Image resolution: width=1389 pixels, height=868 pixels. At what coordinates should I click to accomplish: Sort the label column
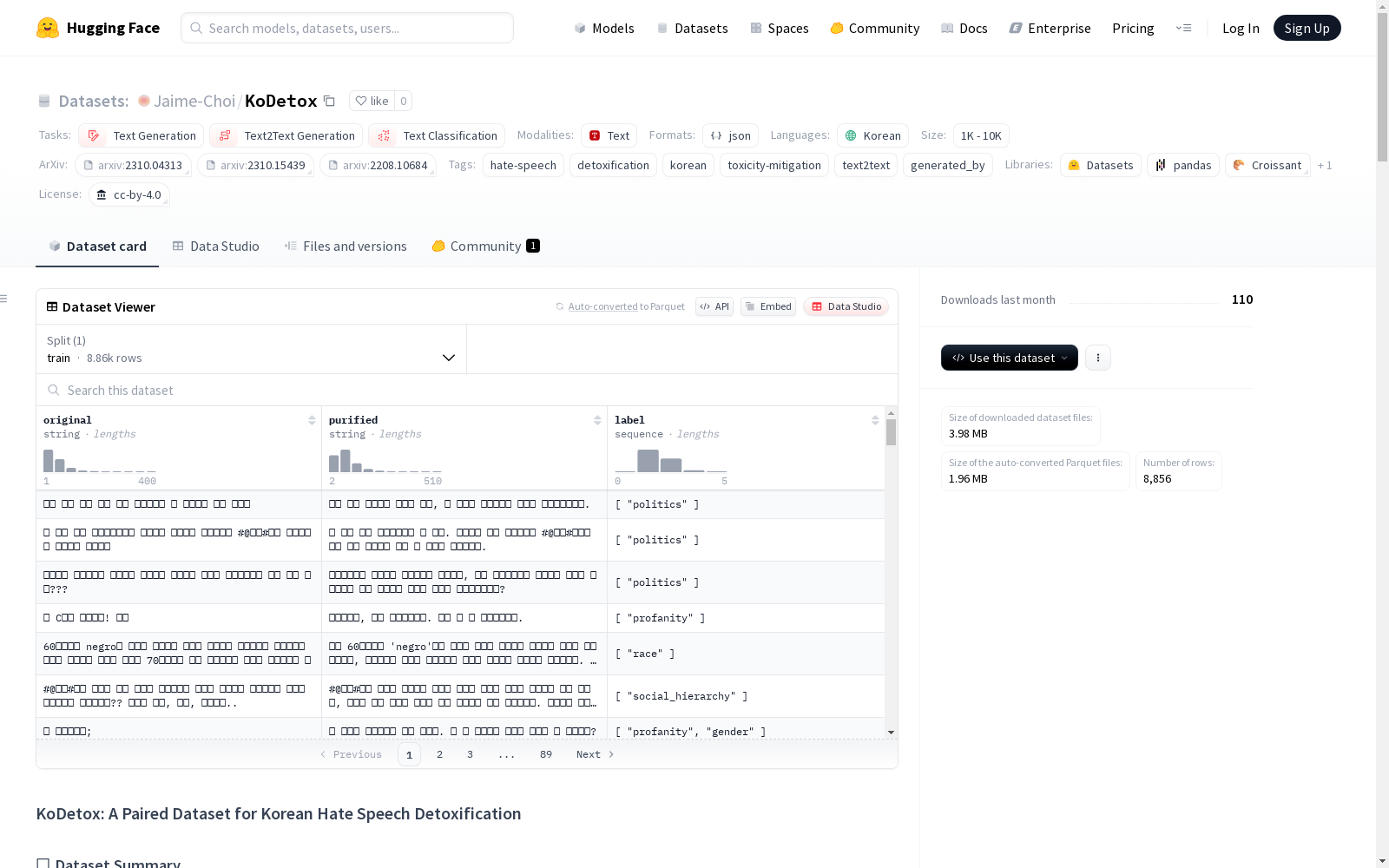[875, 420]
